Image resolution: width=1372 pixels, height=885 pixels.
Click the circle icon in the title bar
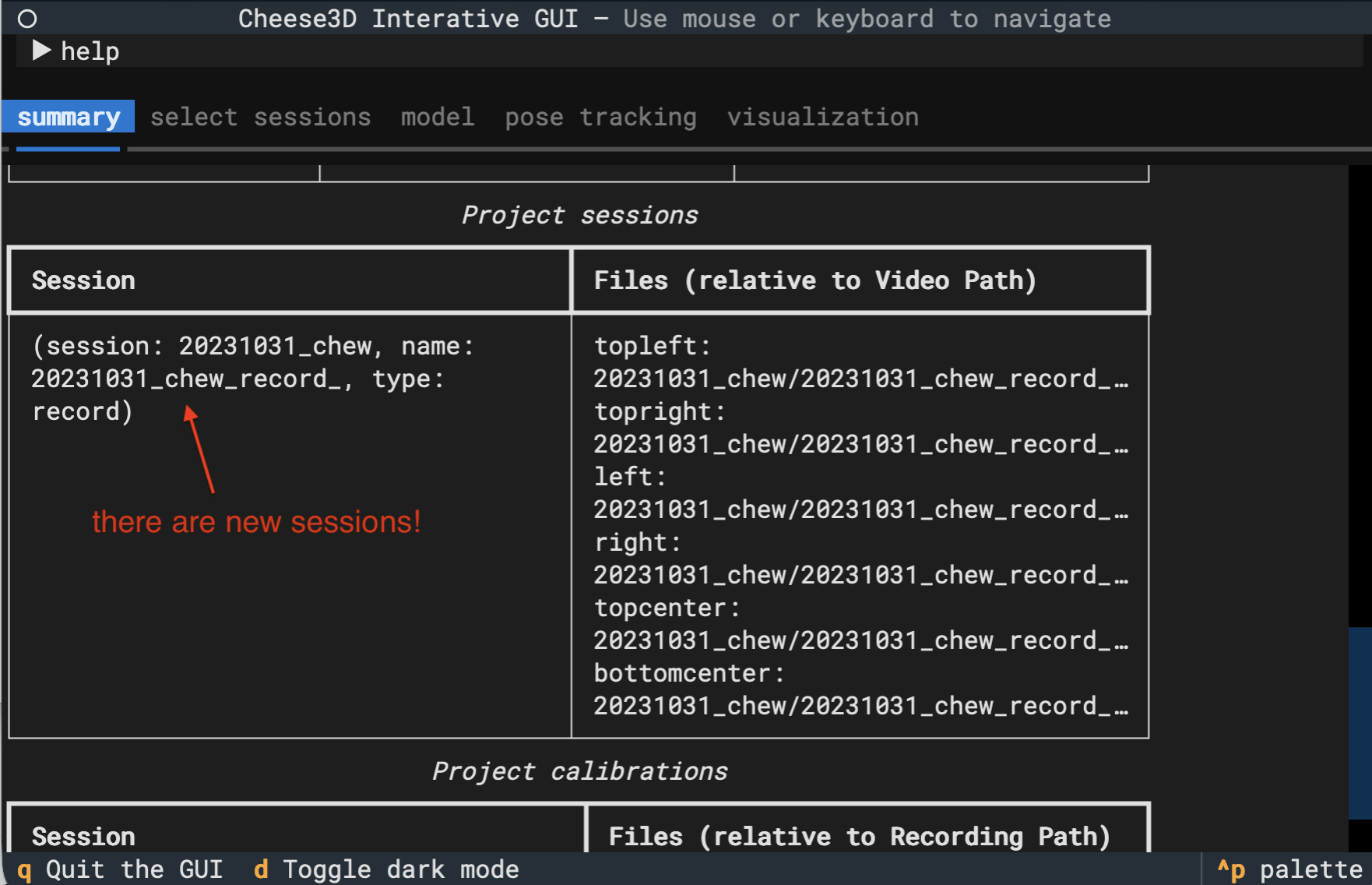(x=27, y=18)
